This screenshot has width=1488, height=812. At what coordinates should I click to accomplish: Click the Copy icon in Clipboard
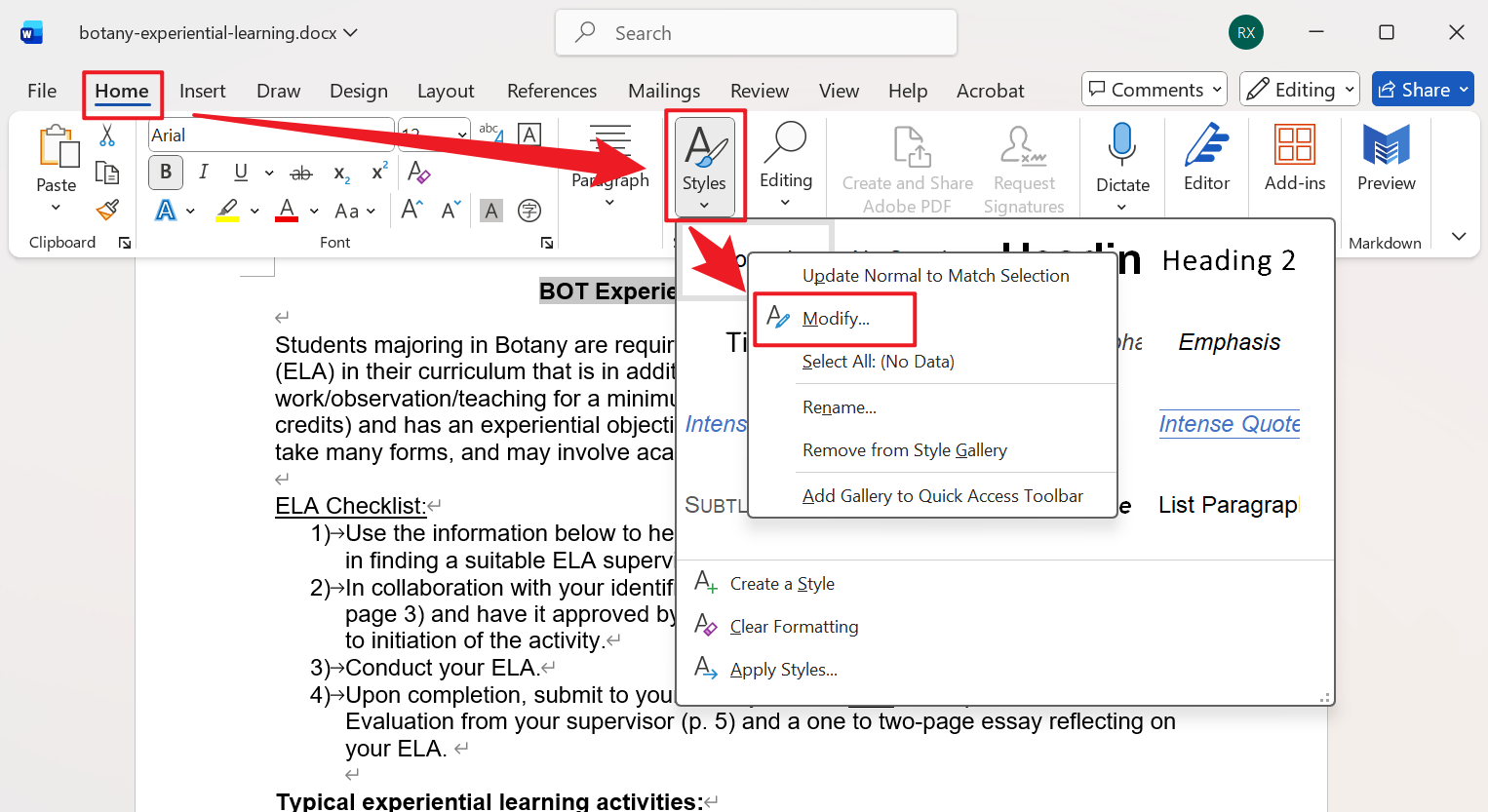pos(107,173)
